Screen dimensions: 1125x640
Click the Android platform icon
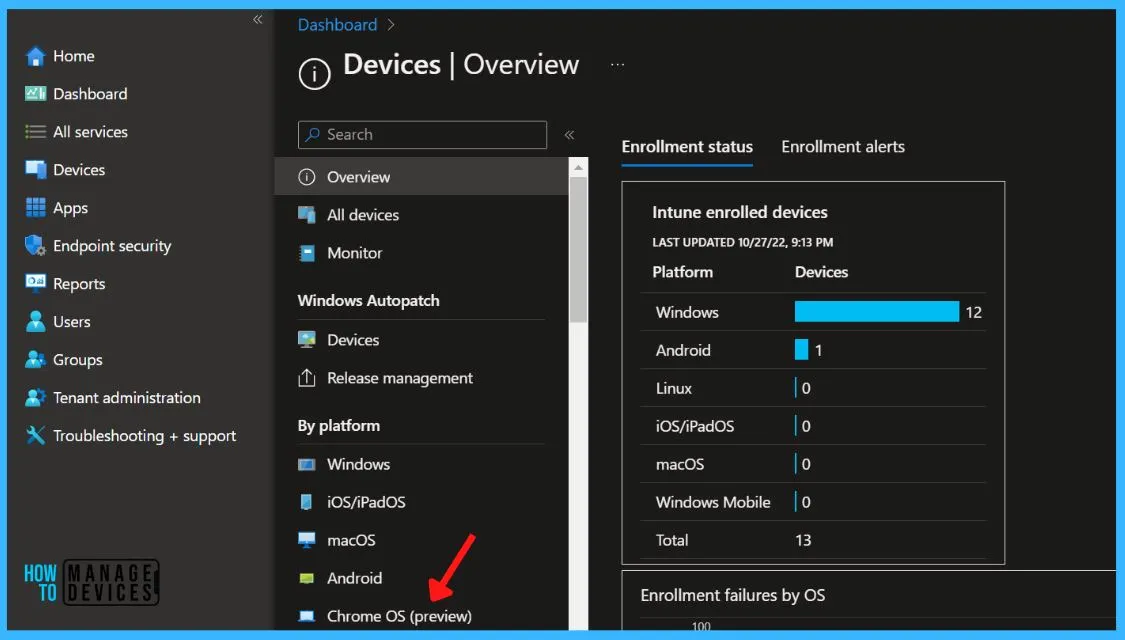click(306, 578)
